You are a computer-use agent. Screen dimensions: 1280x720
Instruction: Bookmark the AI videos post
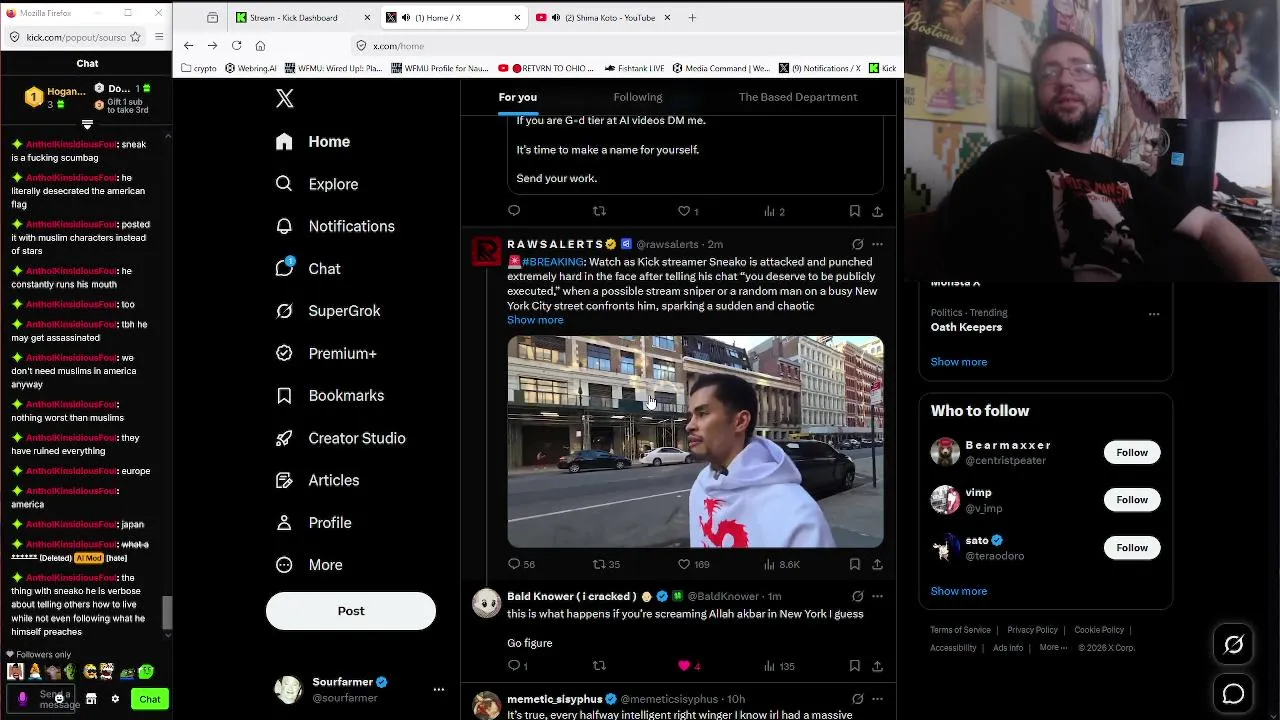coord(854,211)
